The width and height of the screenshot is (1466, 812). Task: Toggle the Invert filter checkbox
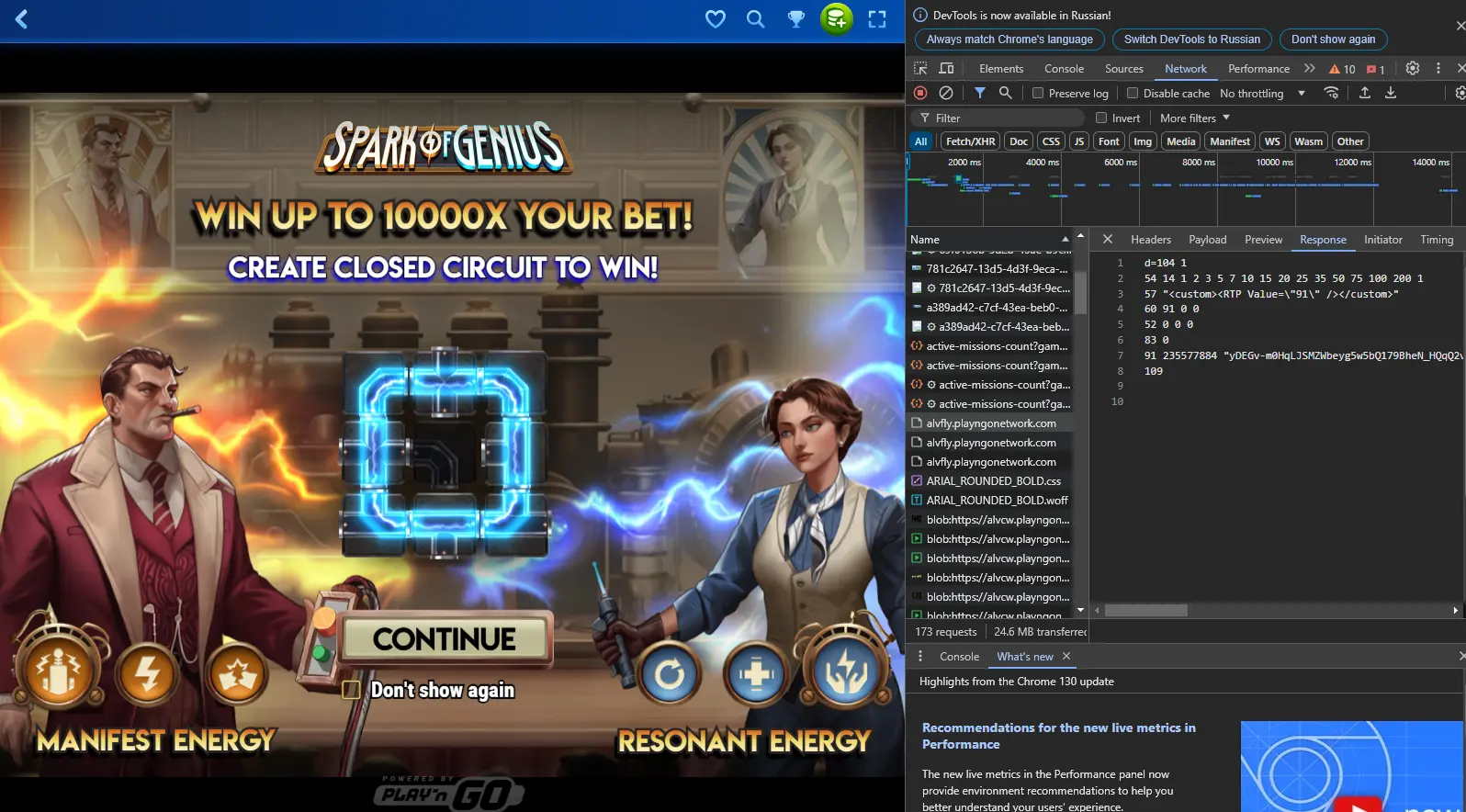point(1101,118)
